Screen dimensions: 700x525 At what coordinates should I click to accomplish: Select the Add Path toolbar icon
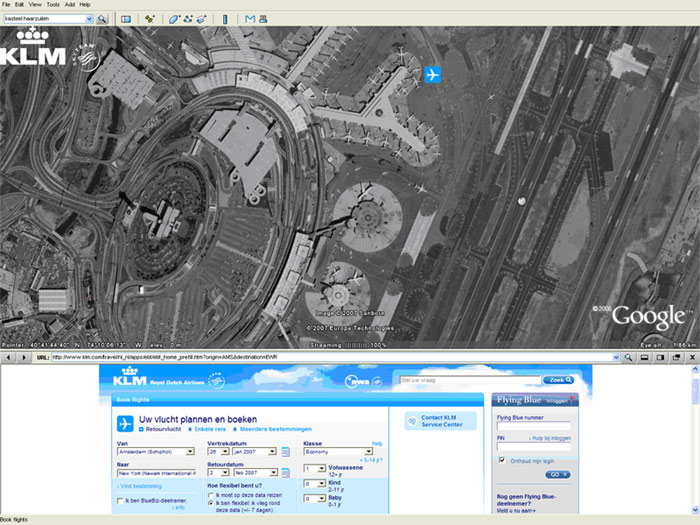[188, 19]
